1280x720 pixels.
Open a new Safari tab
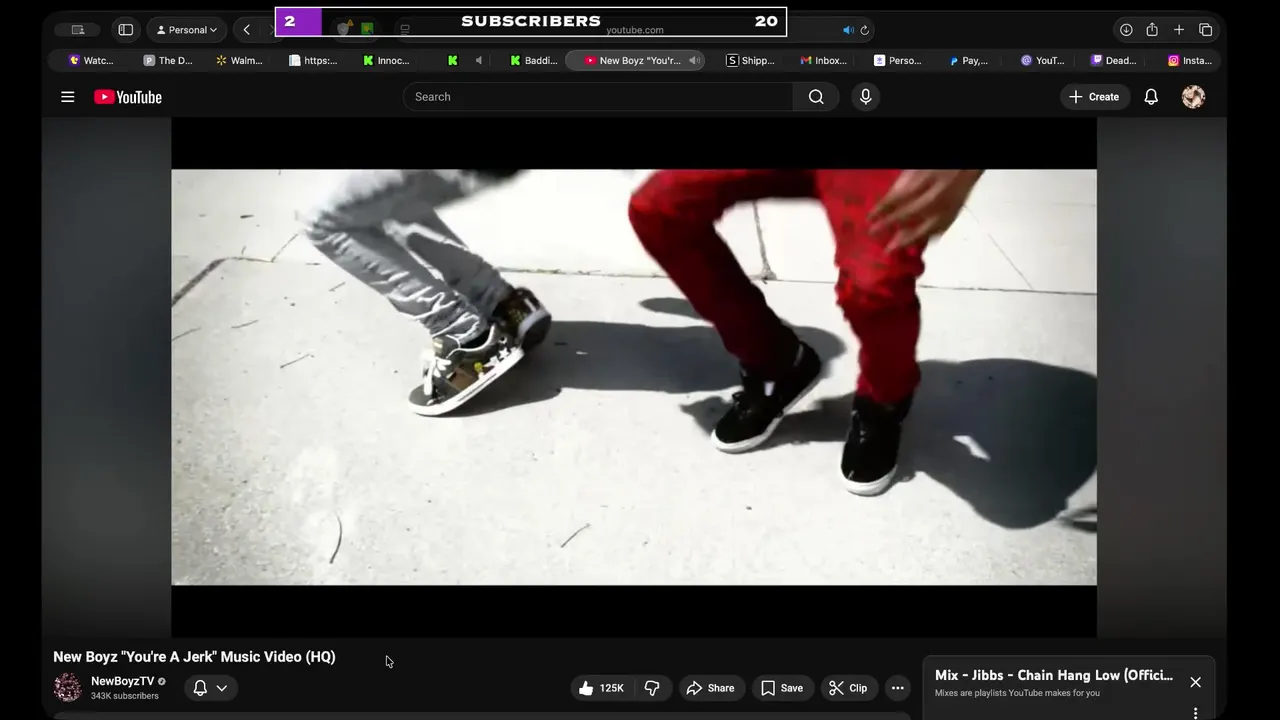pos(1179,30)
